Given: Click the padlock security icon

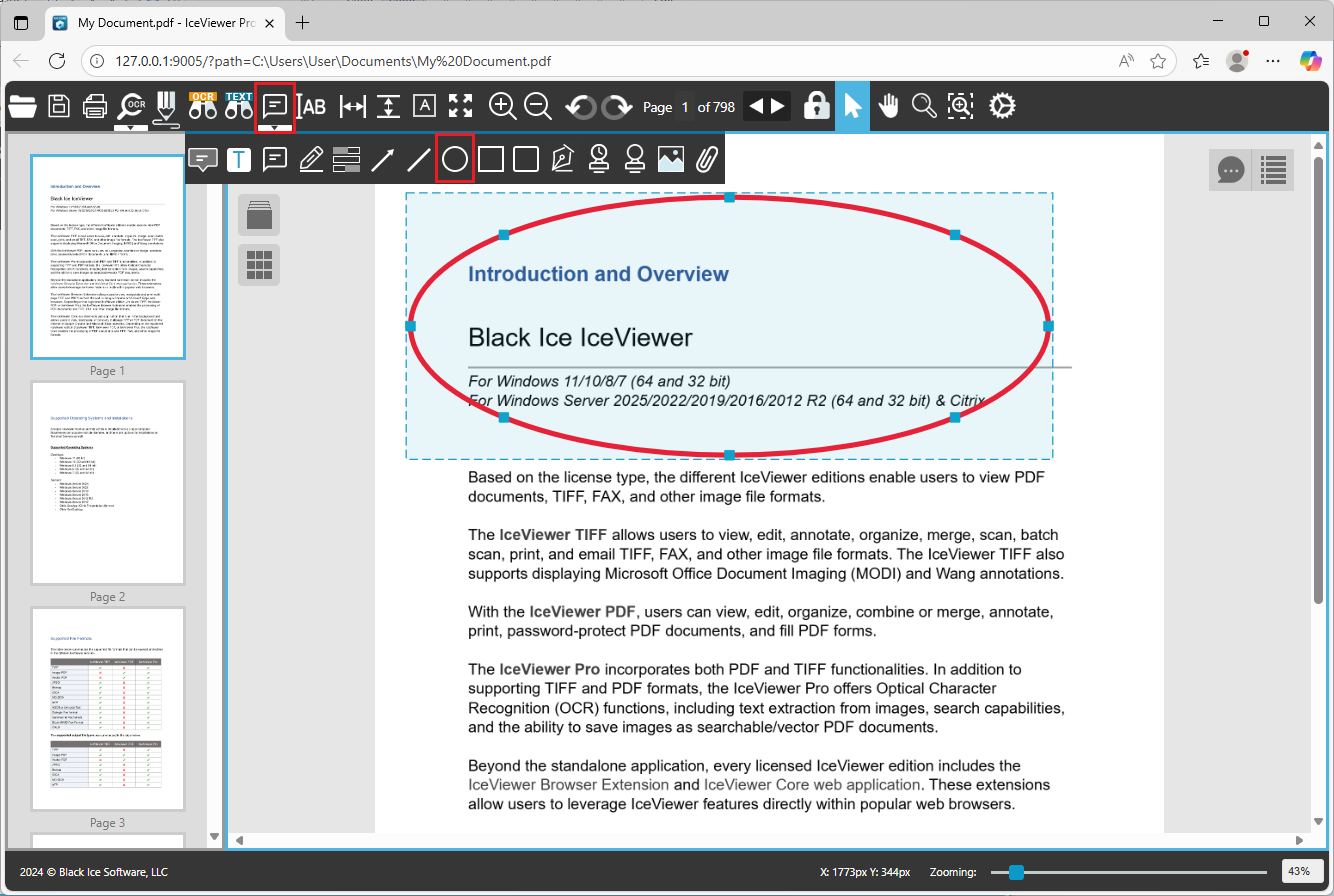Looking at the screenshot, I should click(817, 106).
